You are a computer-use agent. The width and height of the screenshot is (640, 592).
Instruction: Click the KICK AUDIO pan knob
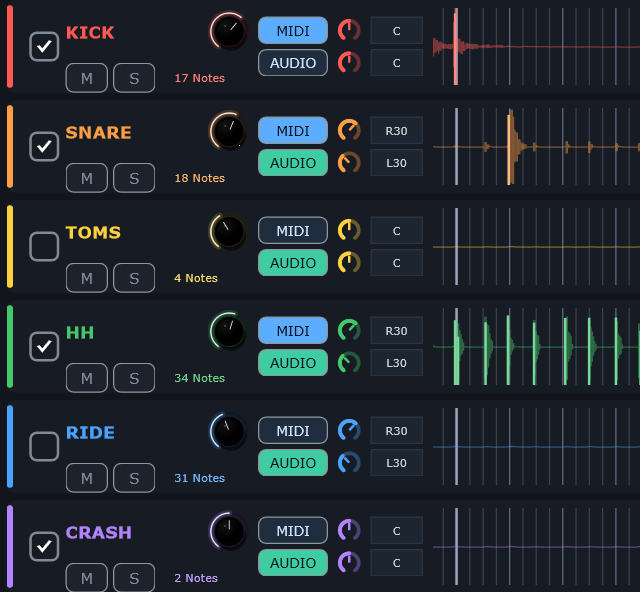[x=349, y=63]
